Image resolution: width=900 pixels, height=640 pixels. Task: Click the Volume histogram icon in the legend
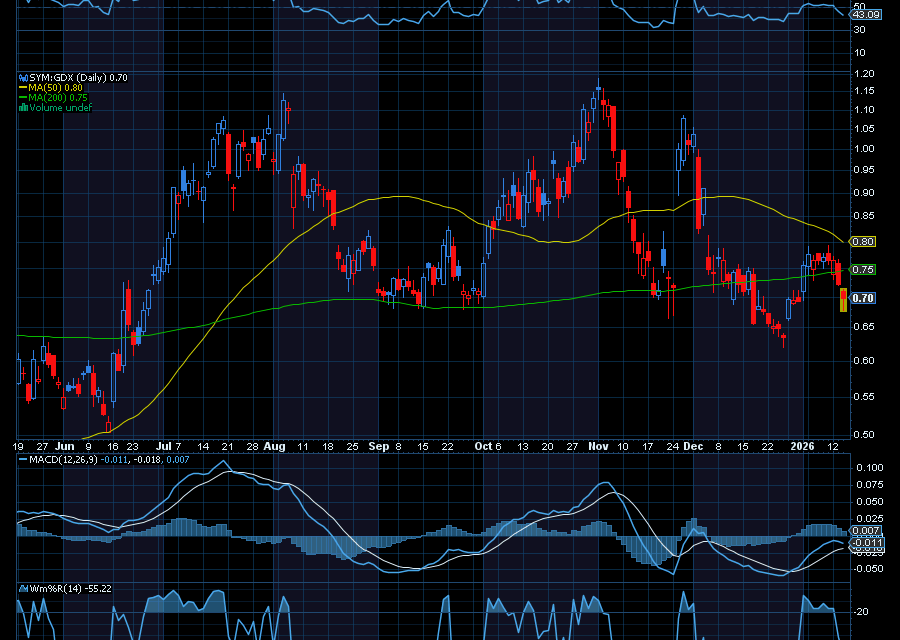[22, 105]
